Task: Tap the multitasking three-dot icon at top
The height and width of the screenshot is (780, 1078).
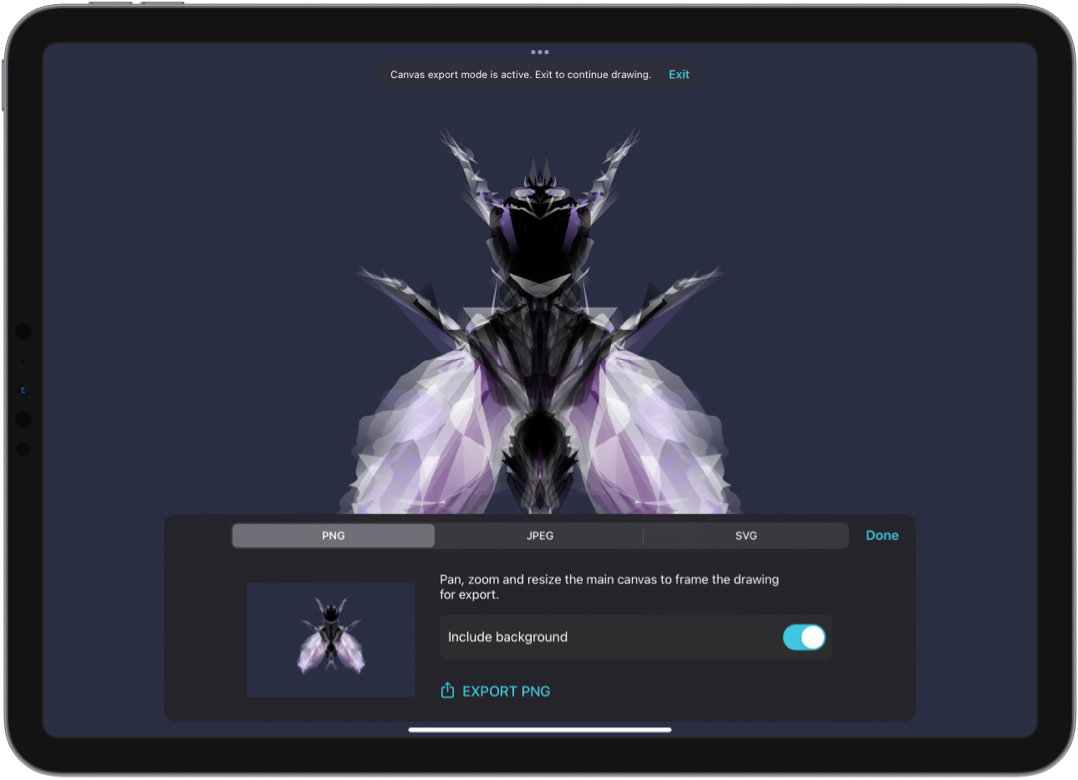Action: point(540,52)
